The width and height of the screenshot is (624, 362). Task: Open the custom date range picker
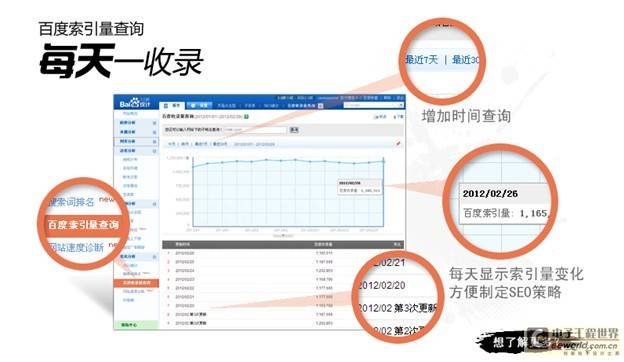(x=254, y=144)
